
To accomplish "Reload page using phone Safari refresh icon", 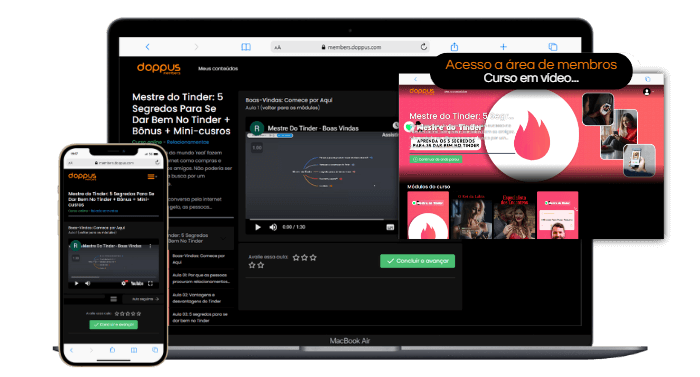I will click(x=157, y=163).
